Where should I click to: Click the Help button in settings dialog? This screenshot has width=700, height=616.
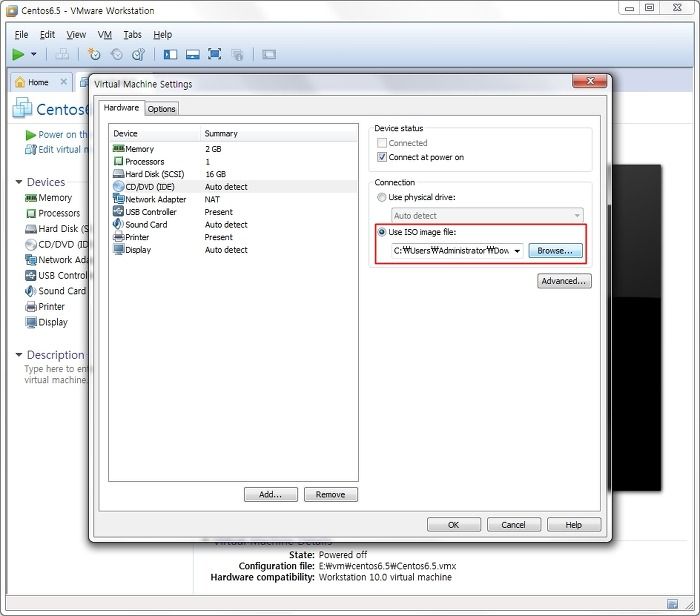tap(574, 525)
